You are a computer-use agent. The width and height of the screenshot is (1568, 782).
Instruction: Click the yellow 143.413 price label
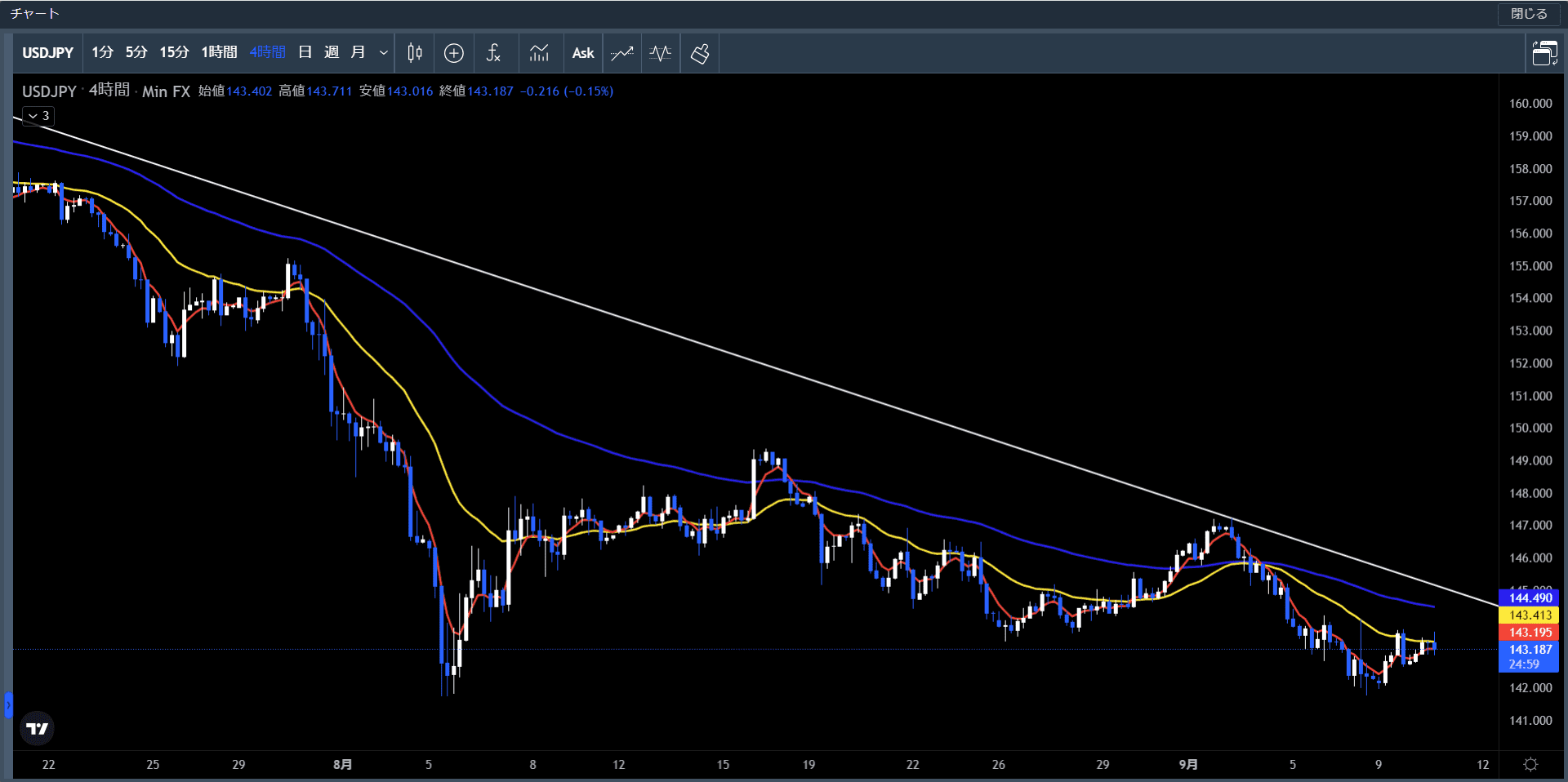tap(1530, 615)
